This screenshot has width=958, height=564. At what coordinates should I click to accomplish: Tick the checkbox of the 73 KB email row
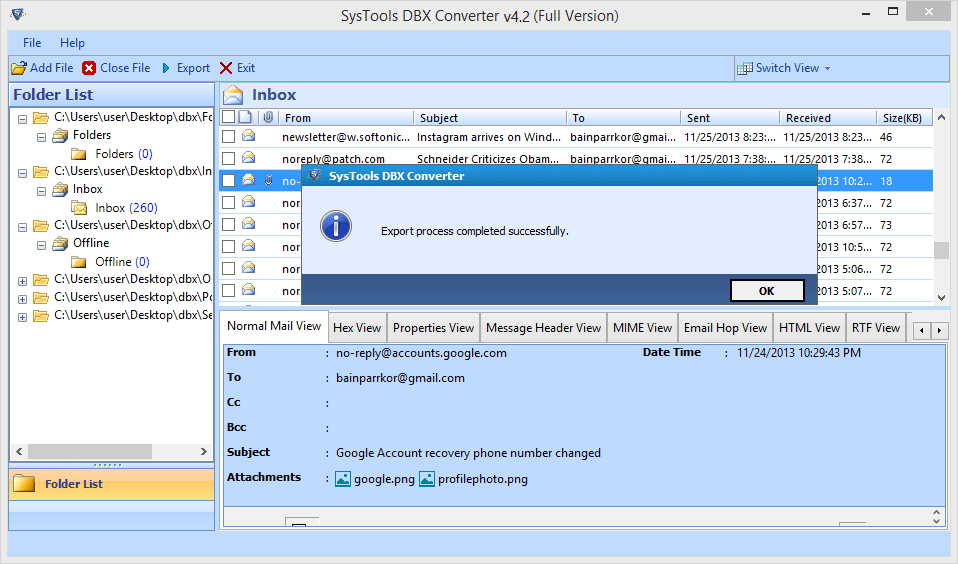coord(229,224)
